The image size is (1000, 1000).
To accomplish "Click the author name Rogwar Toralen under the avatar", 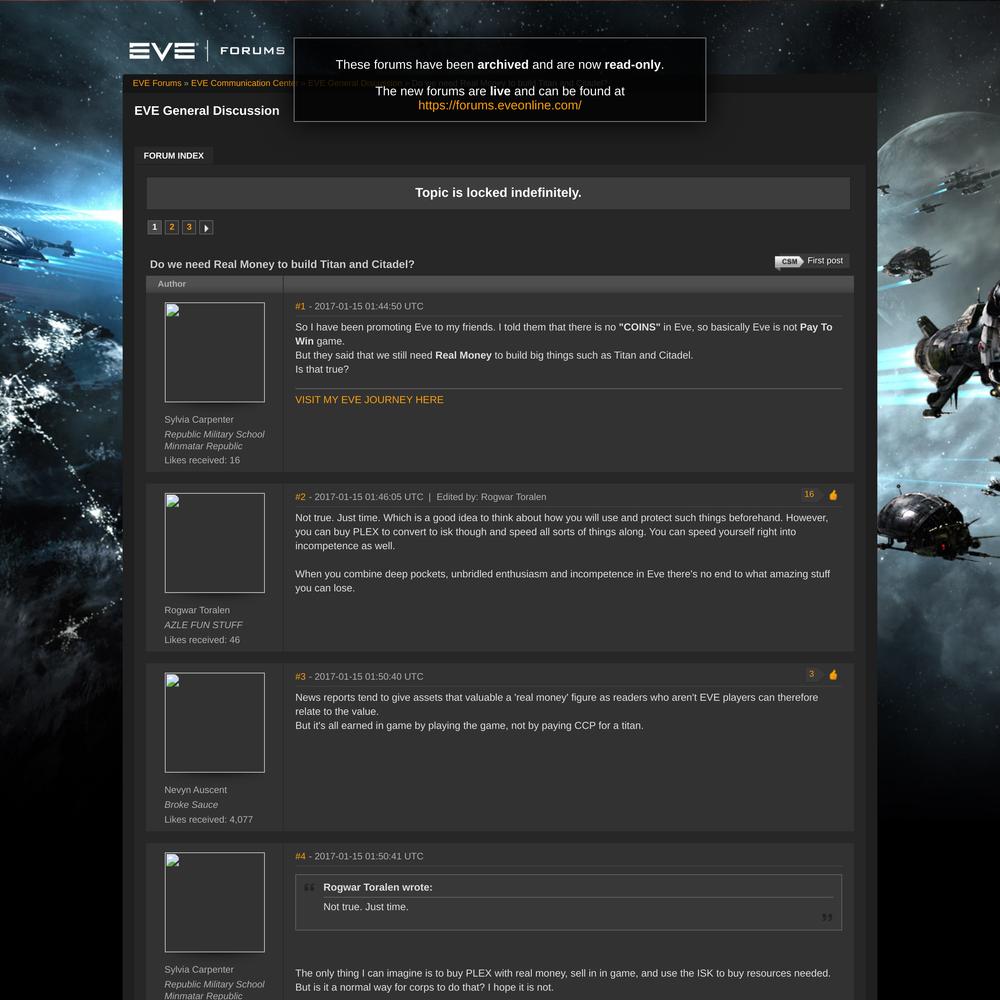I will click(197, 610).
